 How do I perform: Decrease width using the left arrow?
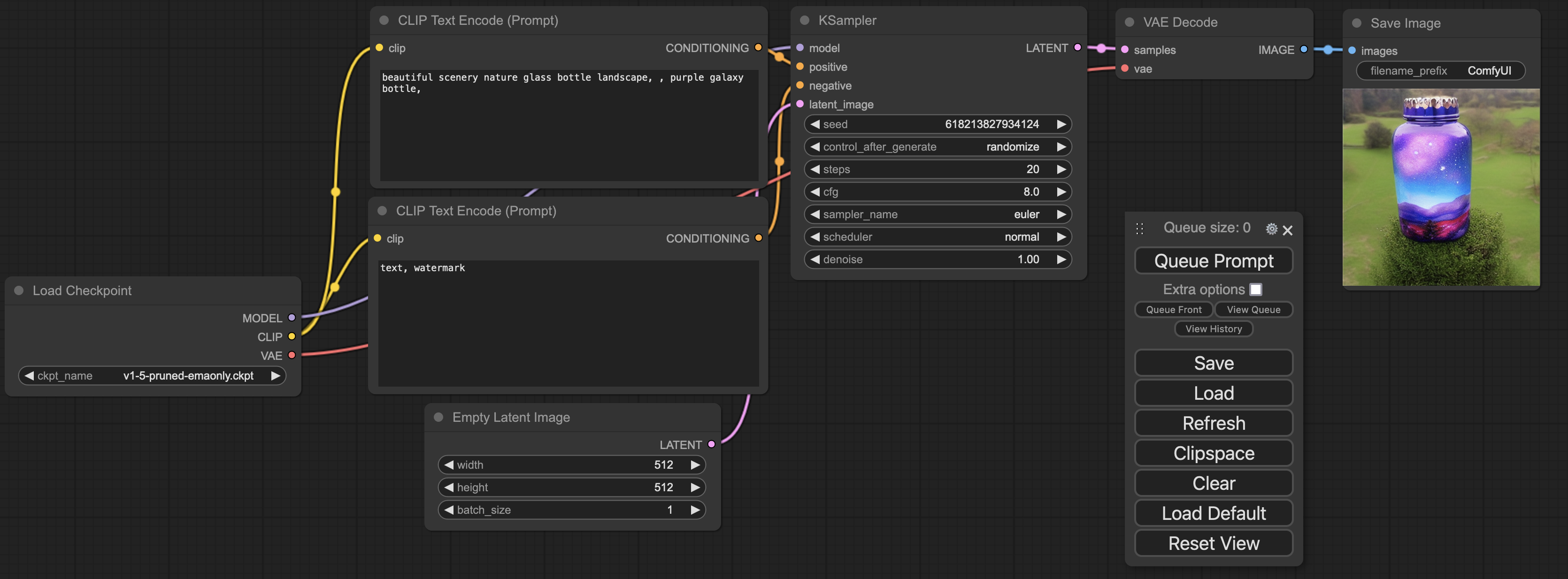coord(449,465)
